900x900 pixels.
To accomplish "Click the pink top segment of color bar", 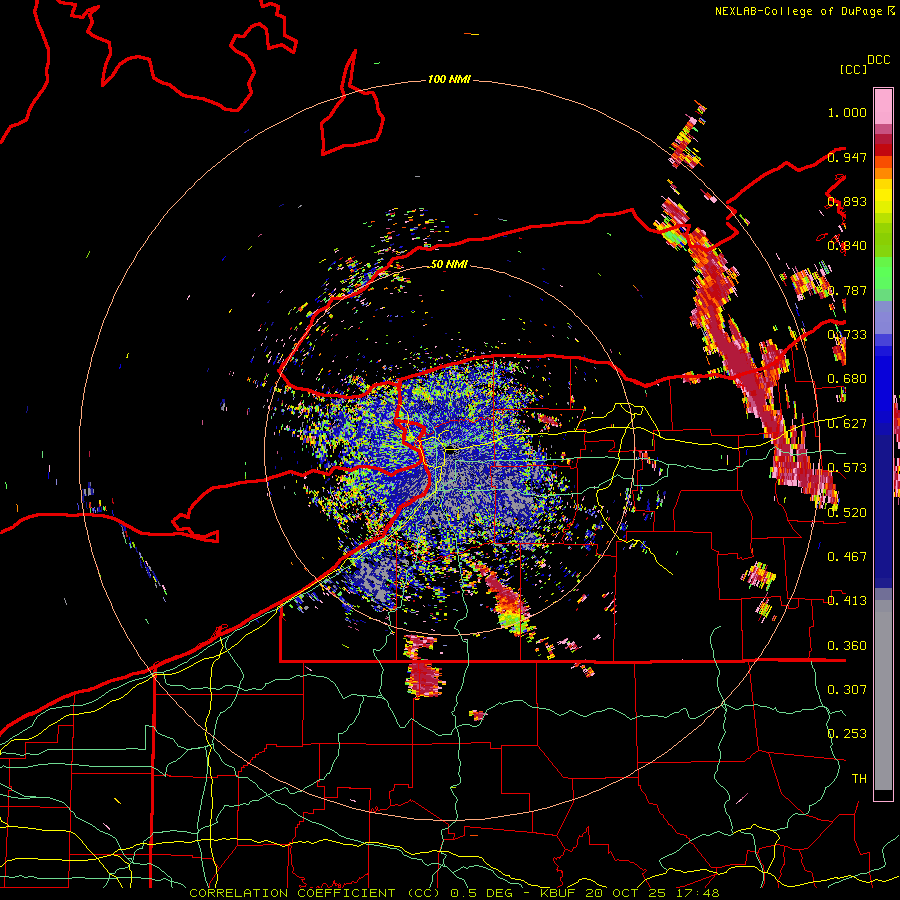I will (883, 106).
